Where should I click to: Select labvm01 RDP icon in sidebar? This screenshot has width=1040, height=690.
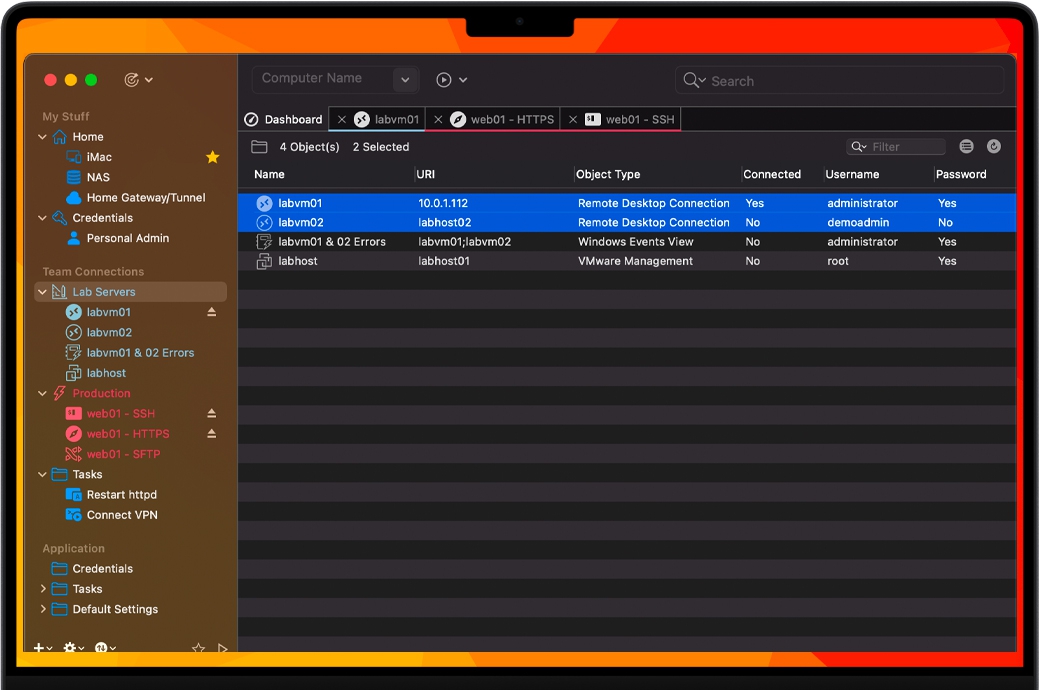tap(74, 312)
